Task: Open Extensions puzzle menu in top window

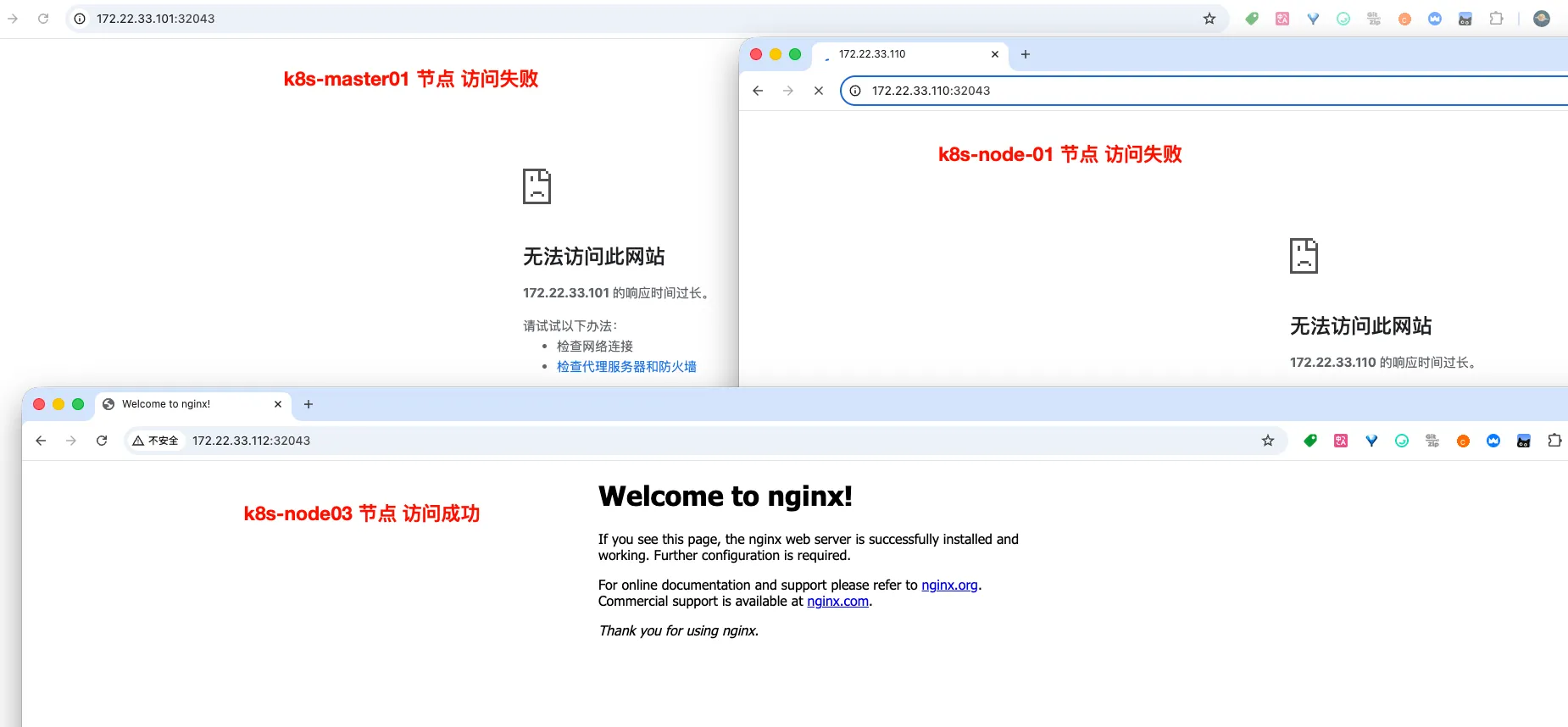Action: [1497, 19]
